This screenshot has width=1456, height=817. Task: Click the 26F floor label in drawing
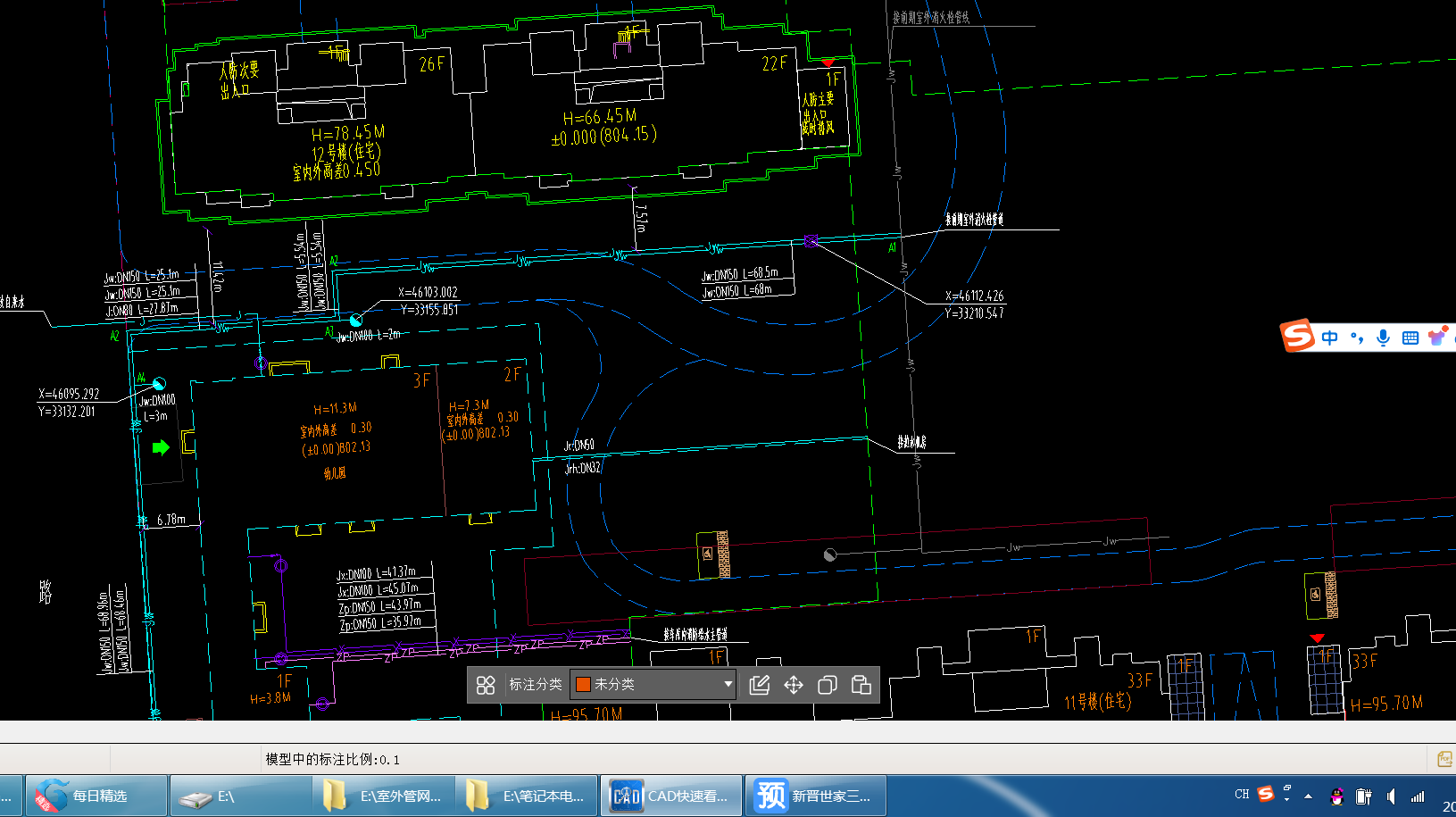click(432, 64)
